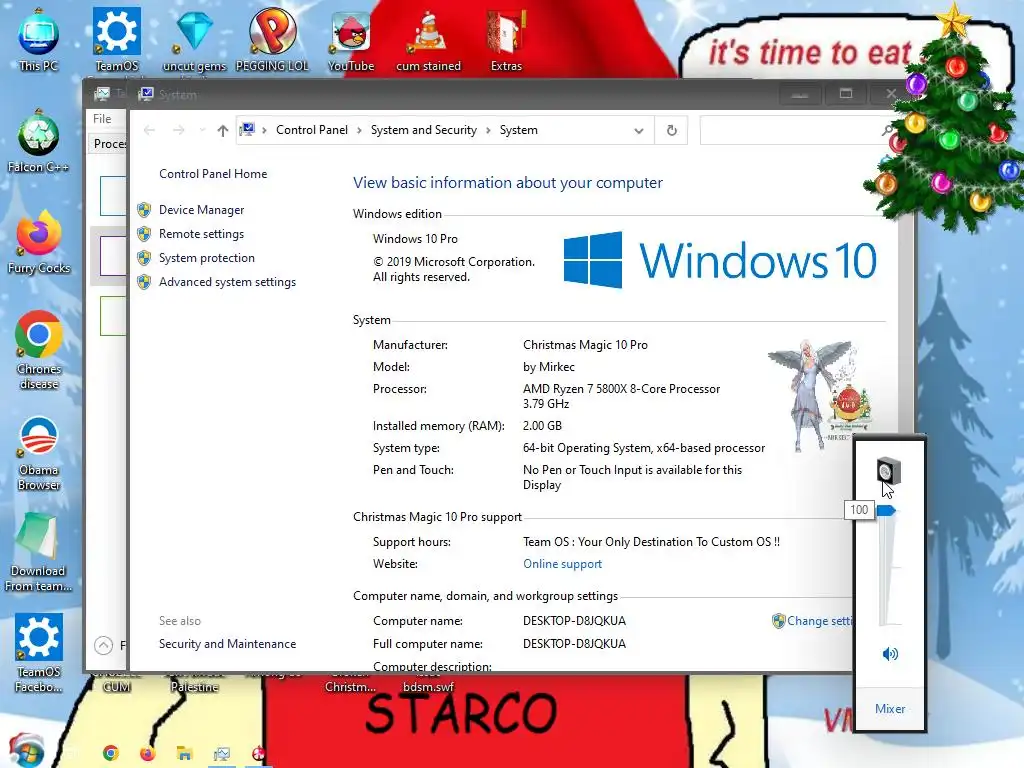The image size is (1024, 768).
Task: Open the address bar history dropdown
Action: point(639,131)
